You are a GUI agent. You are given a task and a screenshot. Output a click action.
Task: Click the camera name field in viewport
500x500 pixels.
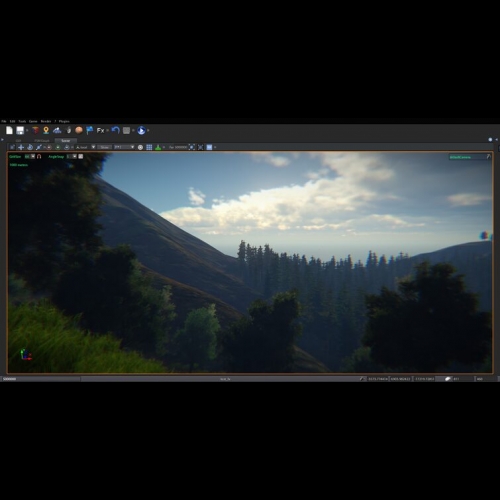pyautogui.click(x=467, y=157)
